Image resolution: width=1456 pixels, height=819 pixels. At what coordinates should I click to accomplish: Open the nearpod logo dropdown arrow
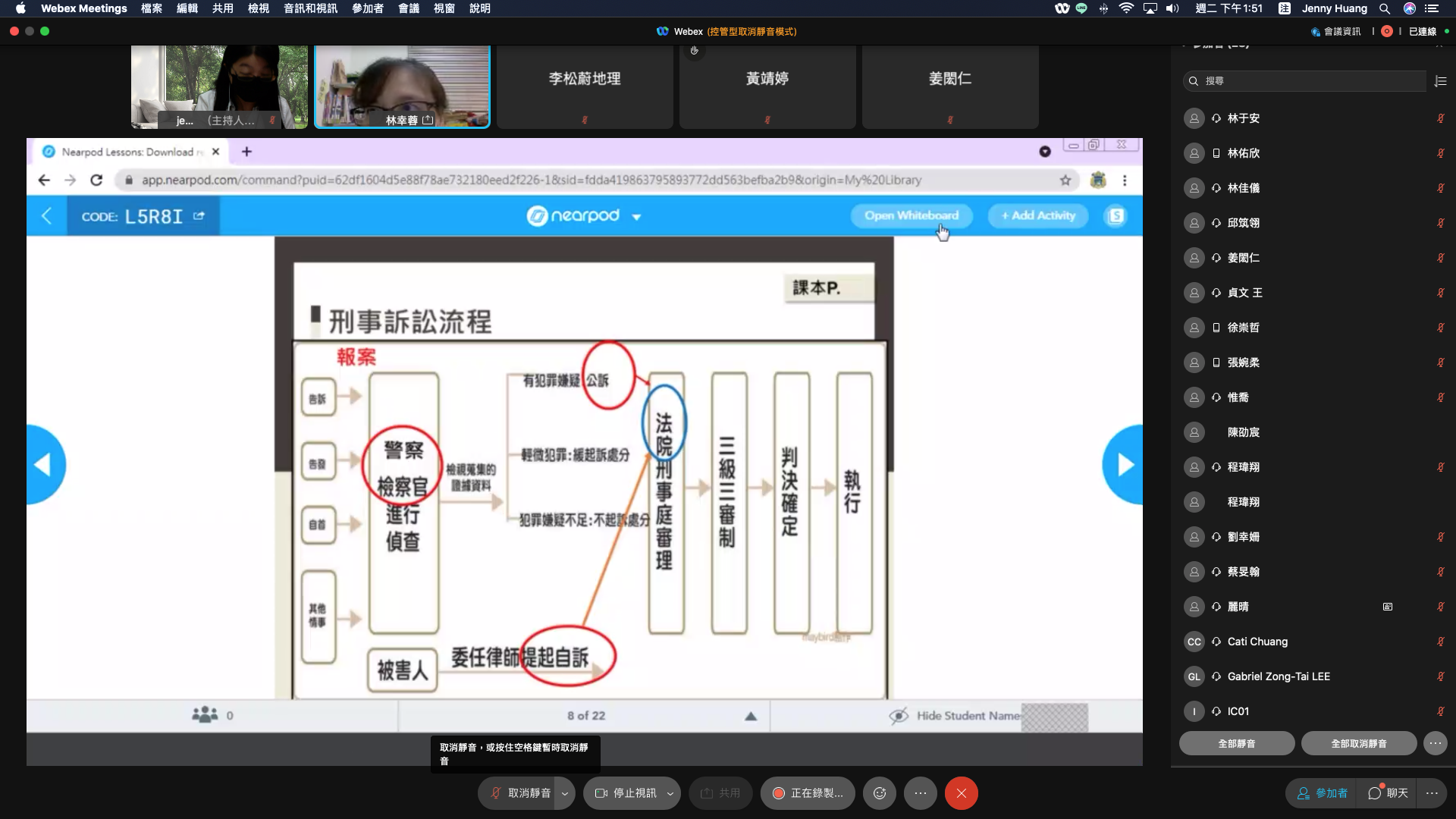tap(636, 217)
